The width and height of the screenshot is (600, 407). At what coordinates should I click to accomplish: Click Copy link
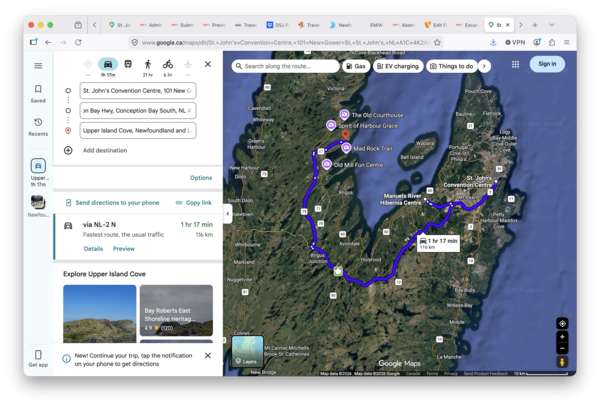pyautogui.click(x=194, y=203)
